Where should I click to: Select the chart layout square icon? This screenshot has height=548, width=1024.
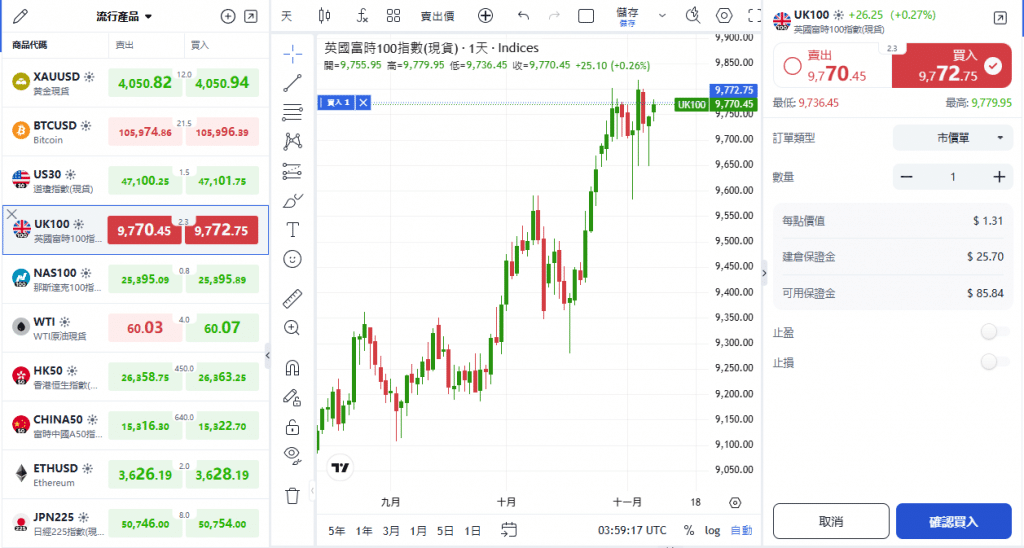(586, 16)
